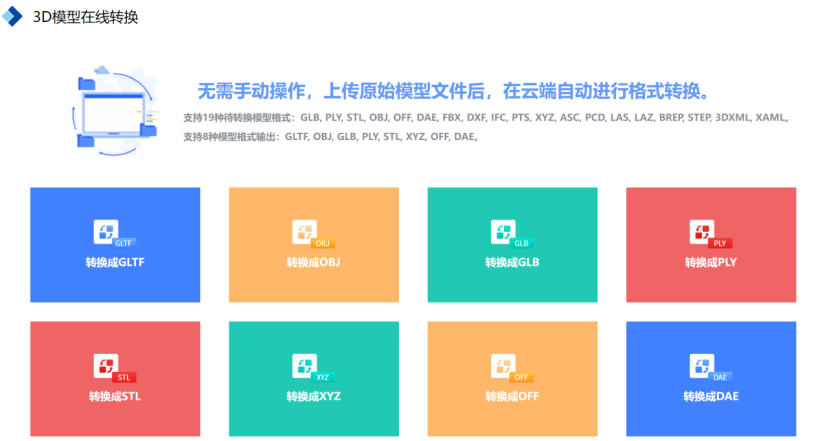Choose the 转换成XYZ label
Screen dimensions: 830x441
coord(313,397)
